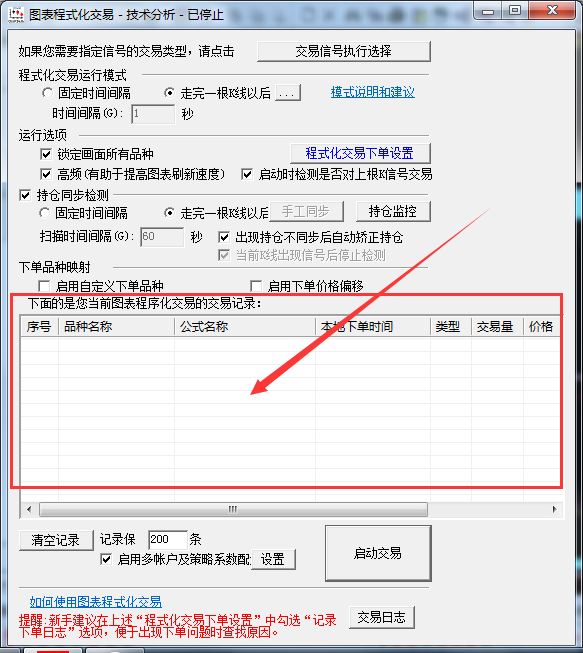Enable 启用下单价格偏移 checkbox
The image size is (583, 653).
tap(256, 286)
